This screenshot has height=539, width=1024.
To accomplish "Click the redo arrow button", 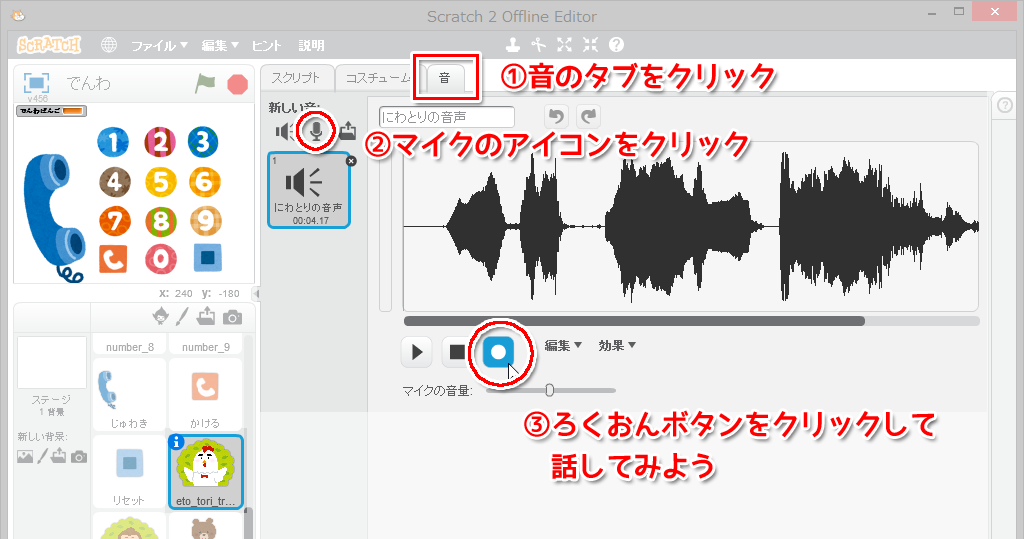I will click(588, 116).
